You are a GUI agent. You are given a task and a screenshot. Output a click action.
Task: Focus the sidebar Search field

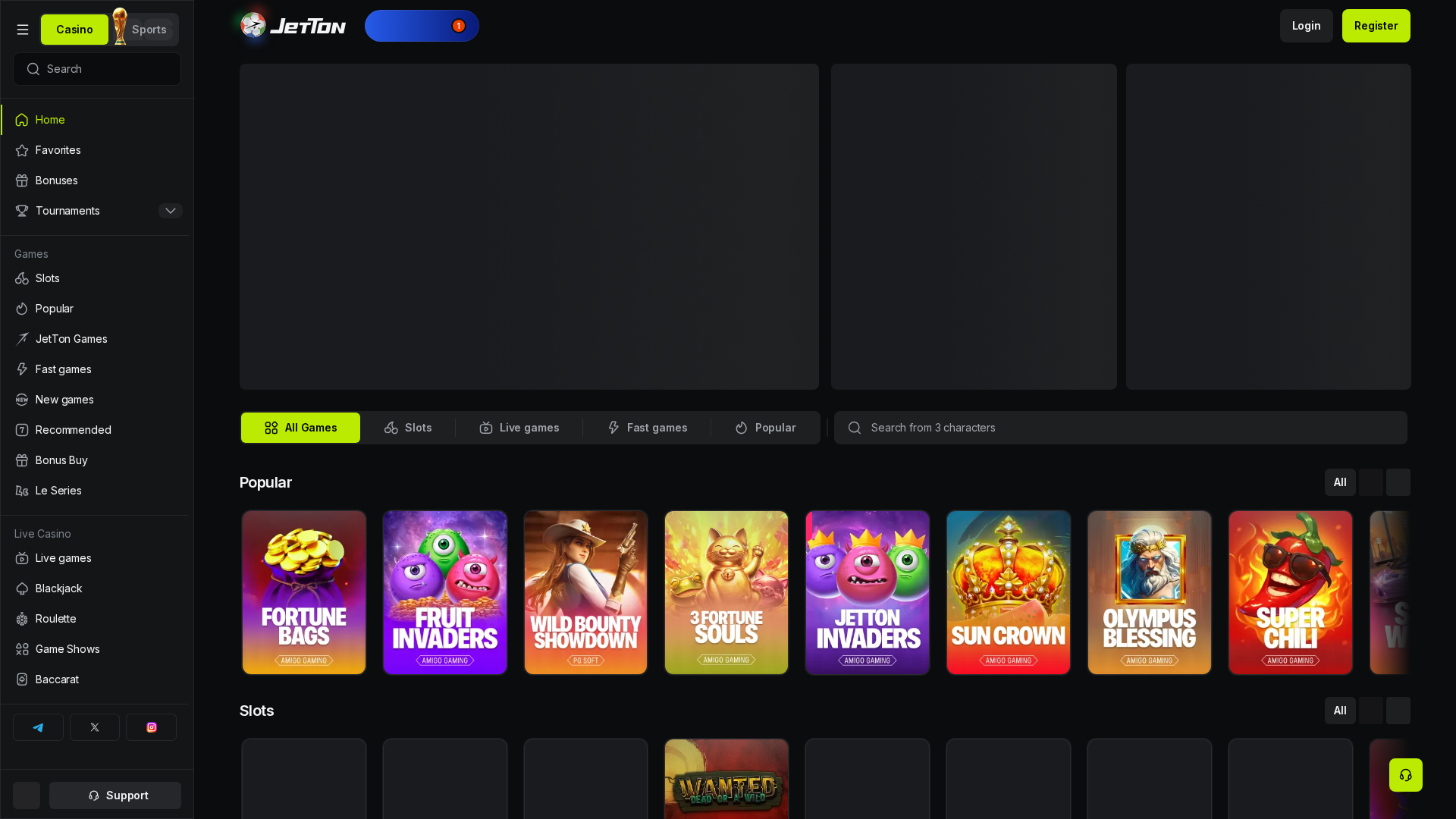97,69
